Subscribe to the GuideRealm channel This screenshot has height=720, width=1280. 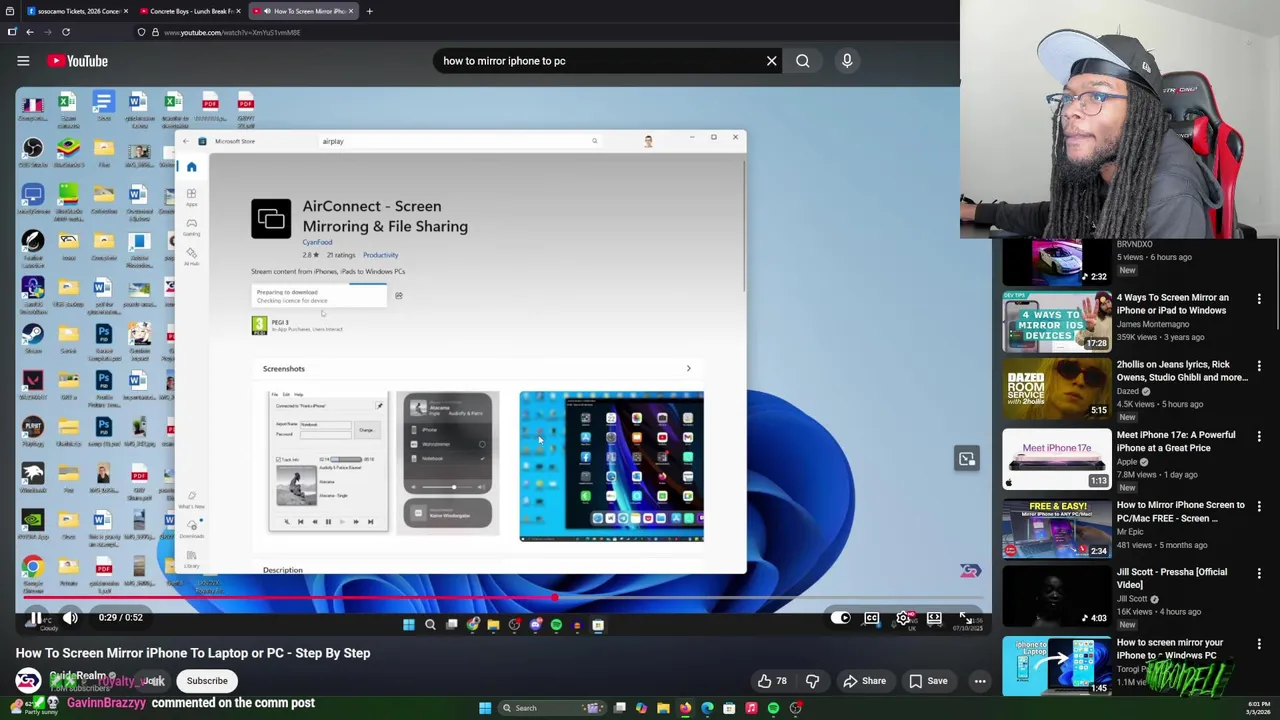click(207, 681)
